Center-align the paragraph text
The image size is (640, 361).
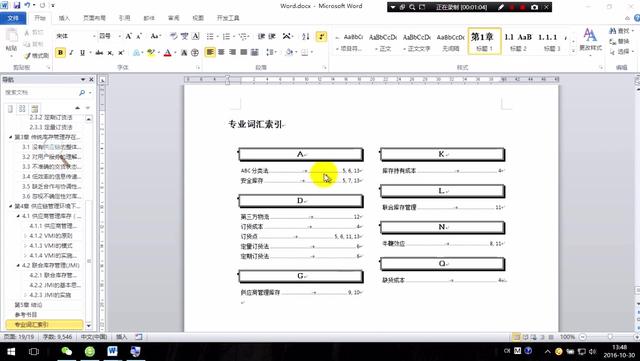pos(221,52)
